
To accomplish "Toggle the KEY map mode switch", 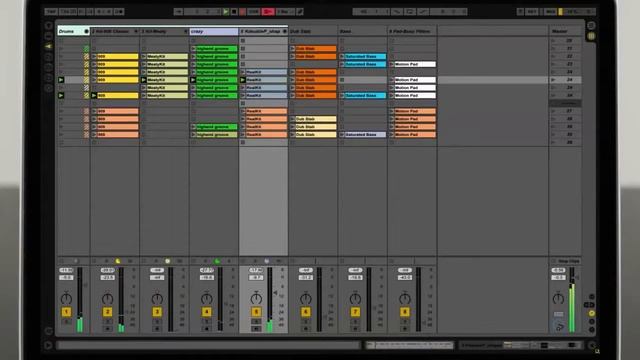I will [x=531, y=12].
